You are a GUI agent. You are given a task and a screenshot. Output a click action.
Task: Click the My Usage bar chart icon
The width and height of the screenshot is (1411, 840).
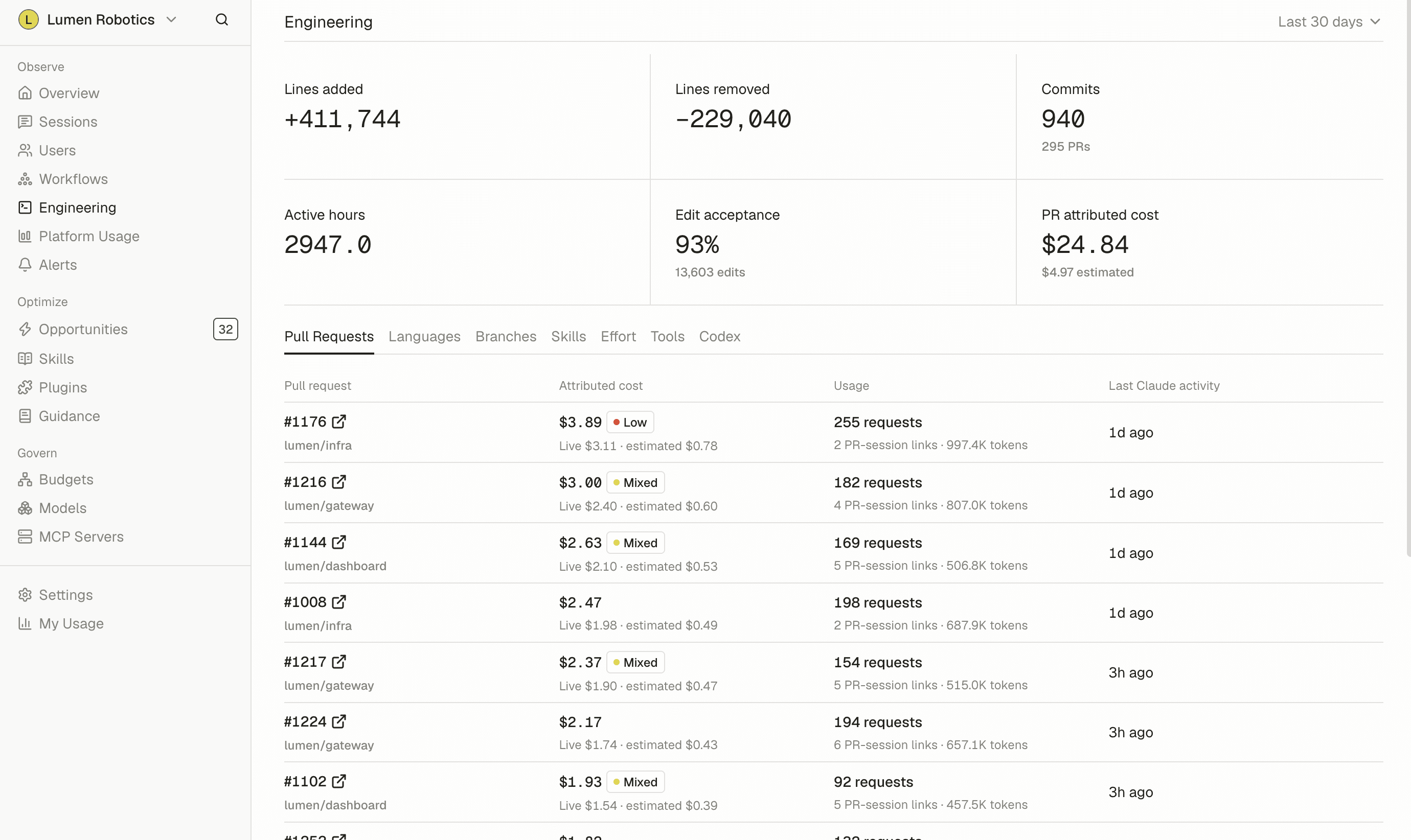click(25, 623)
